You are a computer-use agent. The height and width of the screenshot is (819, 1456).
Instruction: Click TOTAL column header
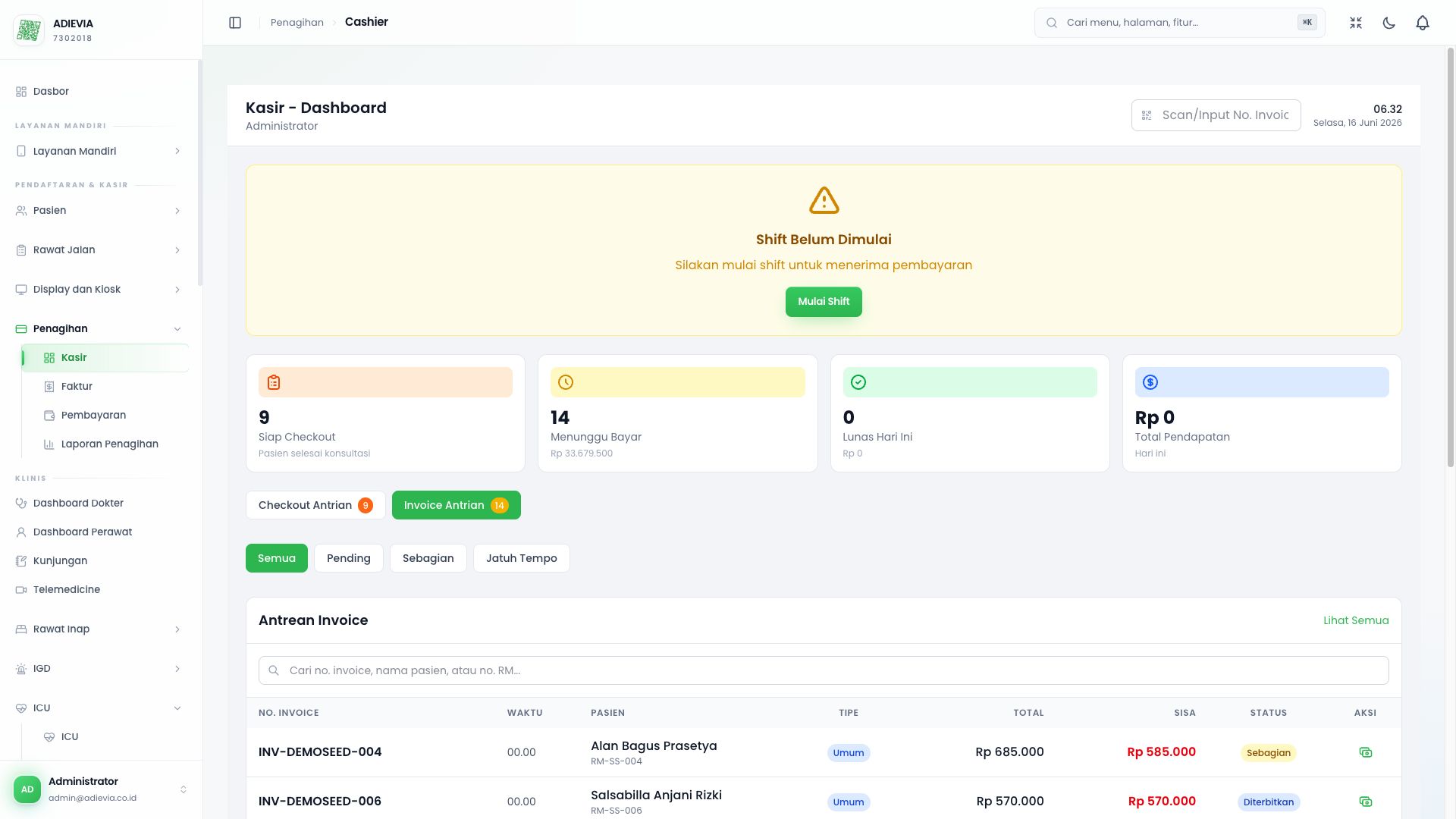pyautogui.click(x=1028, y=713)
